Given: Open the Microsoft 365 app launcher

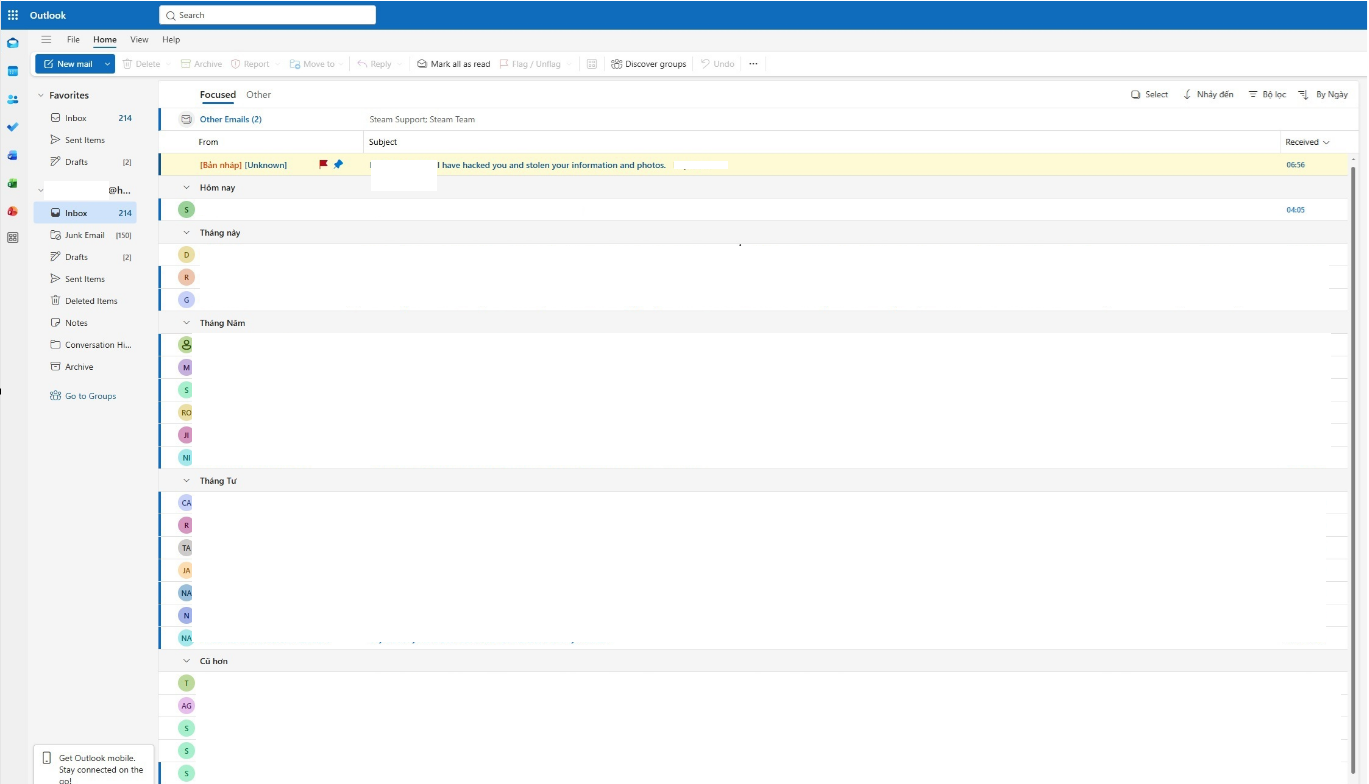Looking at the screenshot, I should point(13,15).
